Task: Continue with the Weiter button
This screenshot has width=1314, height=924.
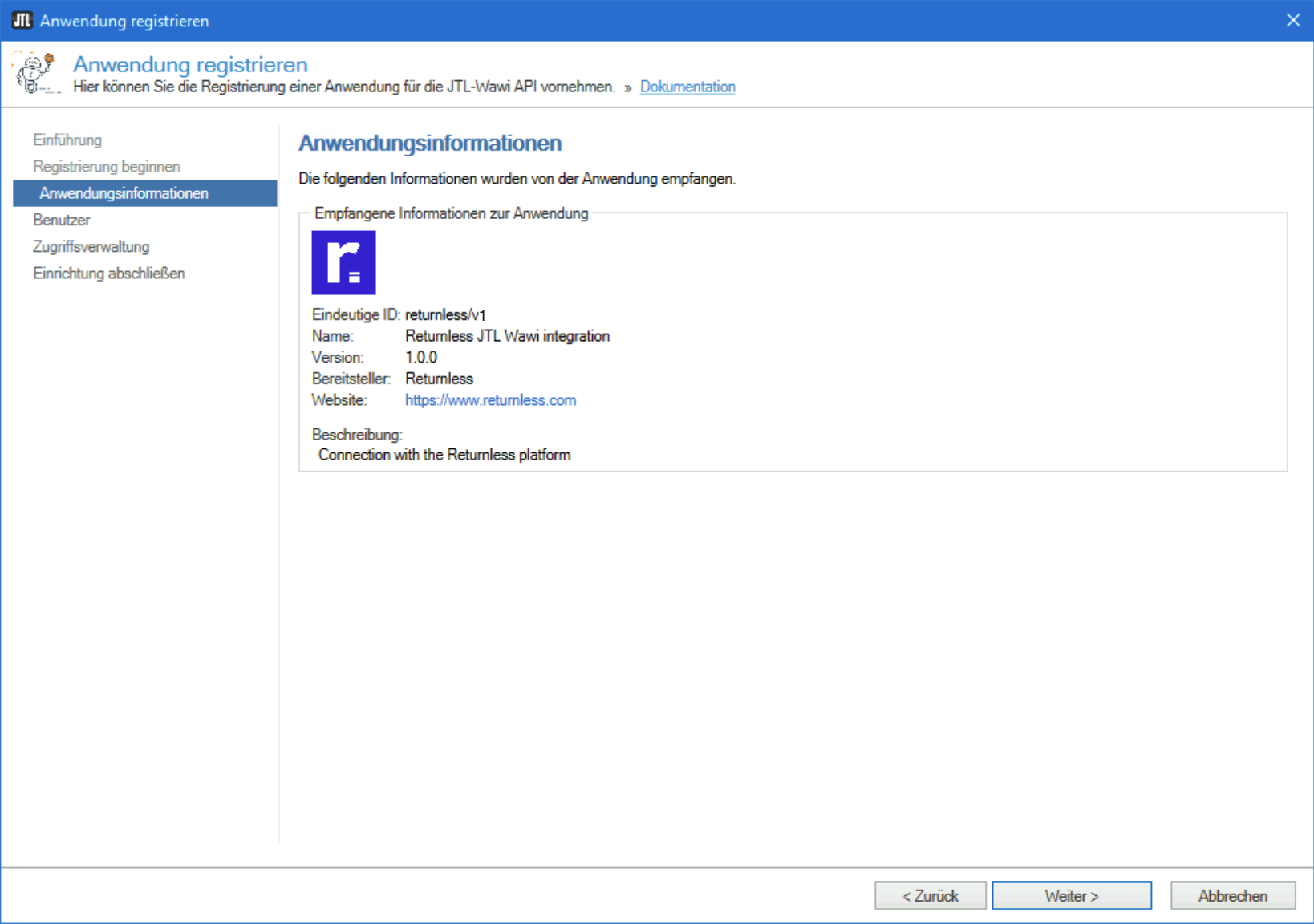Action: tap(1072, 896)
